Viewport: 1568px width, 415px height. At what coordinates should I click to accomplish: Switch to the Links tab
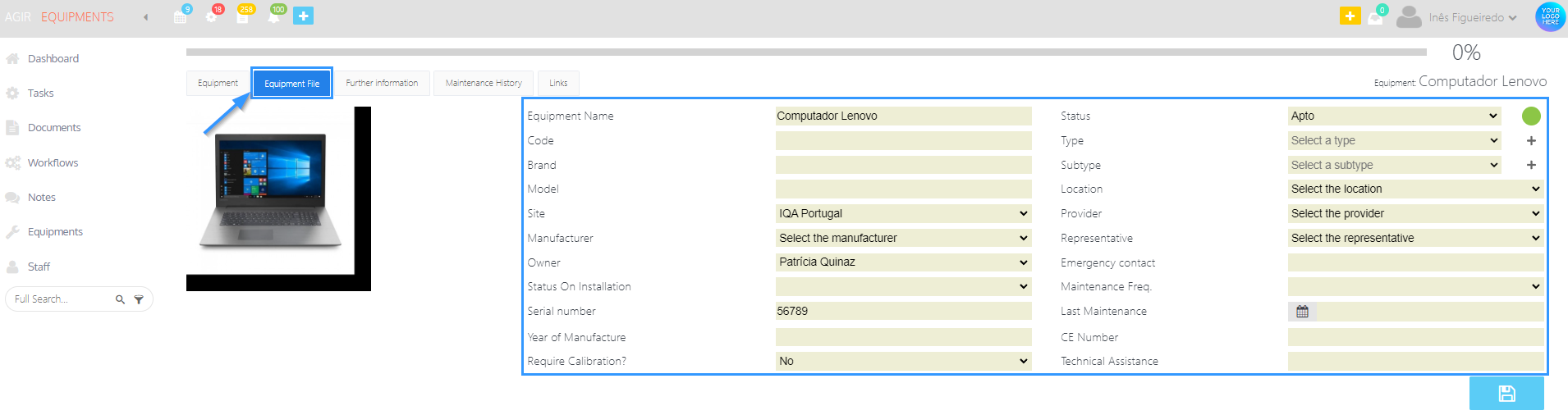(x=558, y=84)
